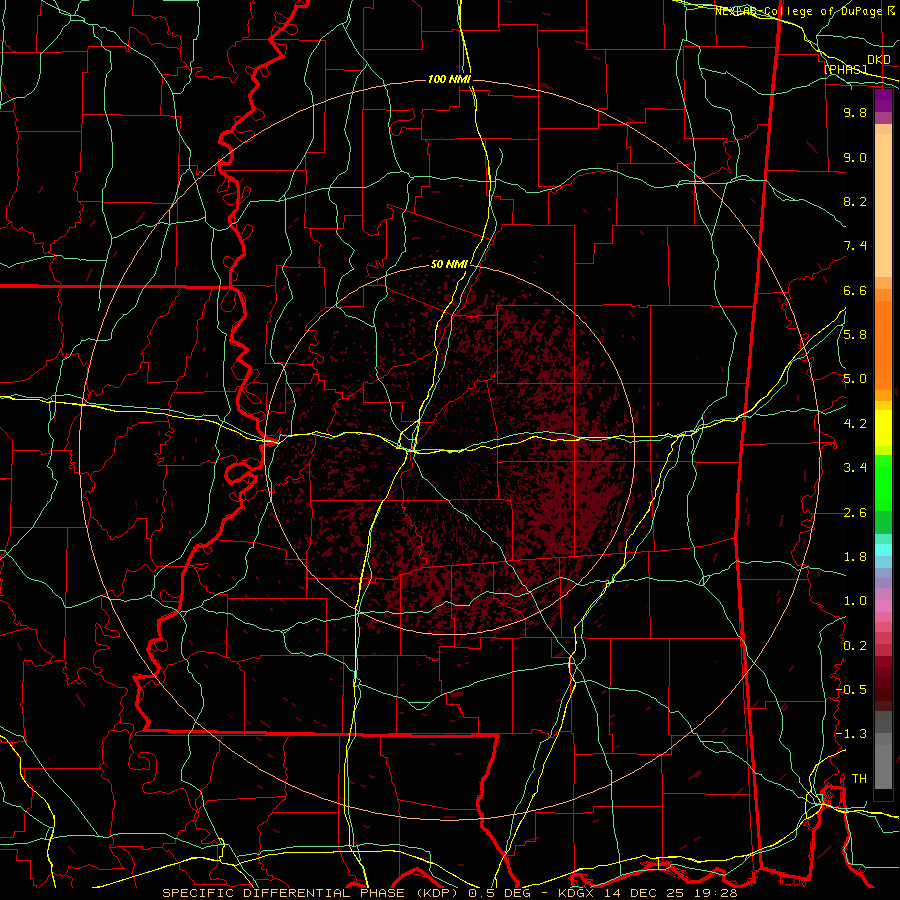Click the 3.4 value on the scale
Viewport: 900px width, 900px height.
855,468
